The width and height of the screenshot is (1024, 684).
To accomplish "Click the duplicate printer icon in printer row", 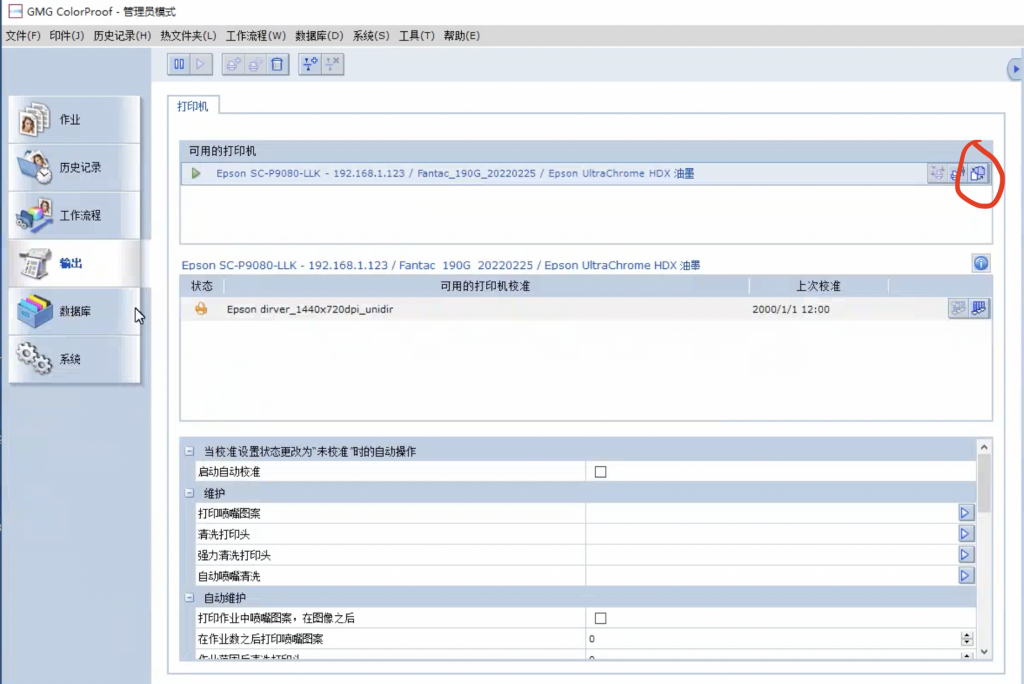I will 978,173.
